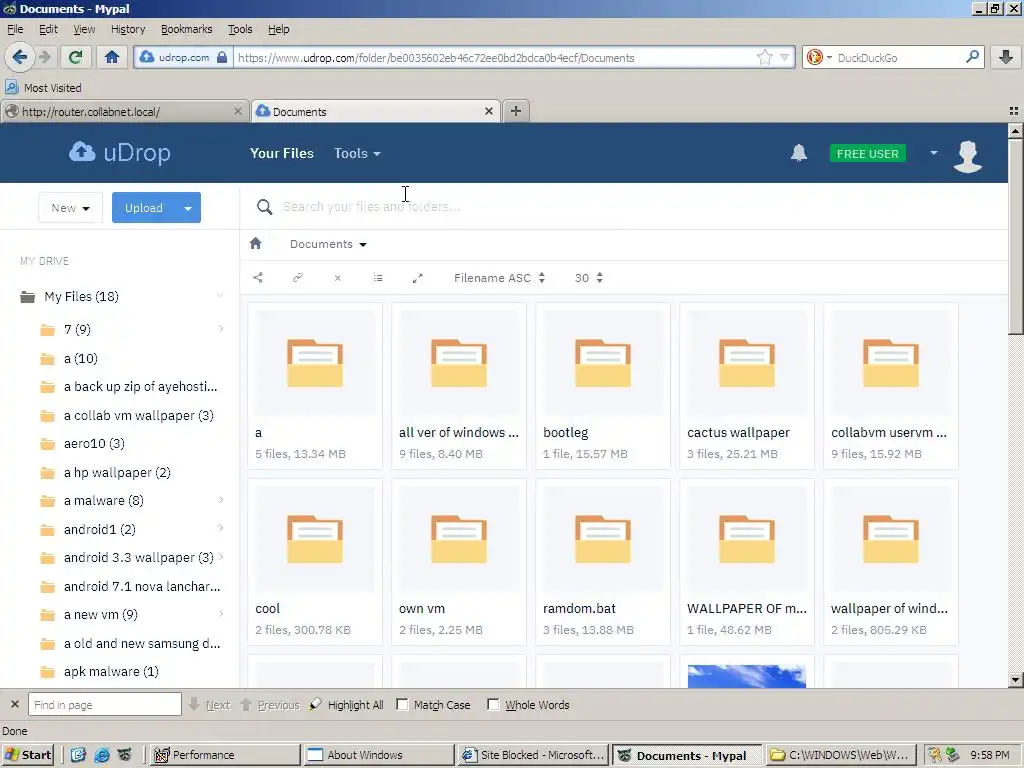The height and width of the screenshot is (768, 1024).
Task: Open the new tab plus button
Action: 515,111
